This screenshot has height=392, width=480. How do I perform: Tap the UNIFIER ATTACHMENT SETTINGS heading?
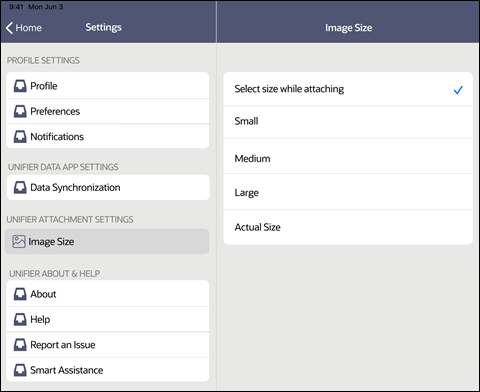pyautogui.click(x=70, y=219)
